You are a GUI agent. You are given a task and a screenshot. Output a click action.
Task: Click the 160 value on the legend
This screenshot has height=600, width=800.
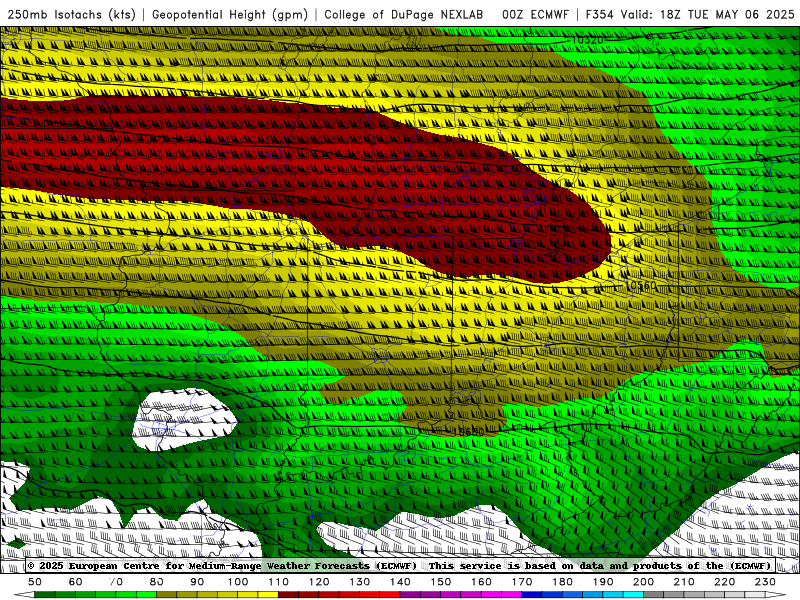coord(482,582)
